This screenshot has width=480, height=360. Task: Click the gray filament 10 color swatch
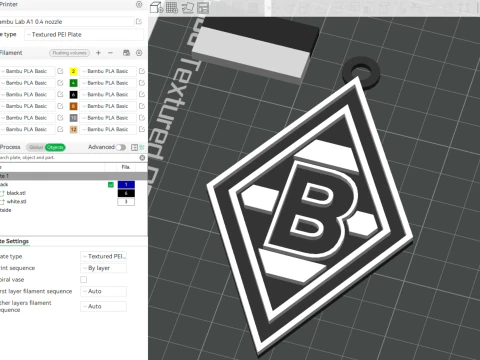[x=73, y=118]
